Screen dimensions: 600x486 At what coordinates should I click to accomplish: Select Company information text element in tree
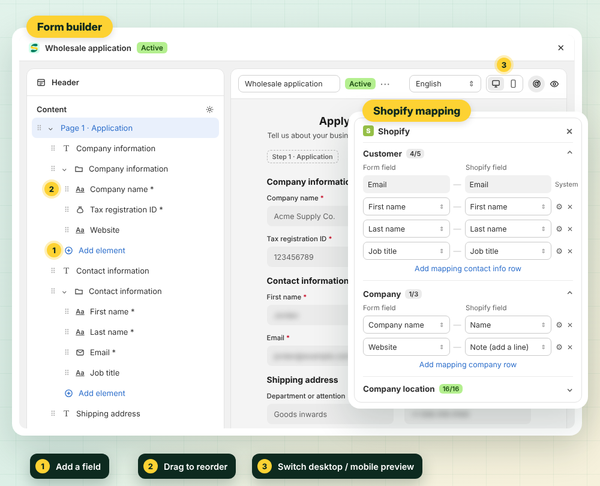point(116,148)
